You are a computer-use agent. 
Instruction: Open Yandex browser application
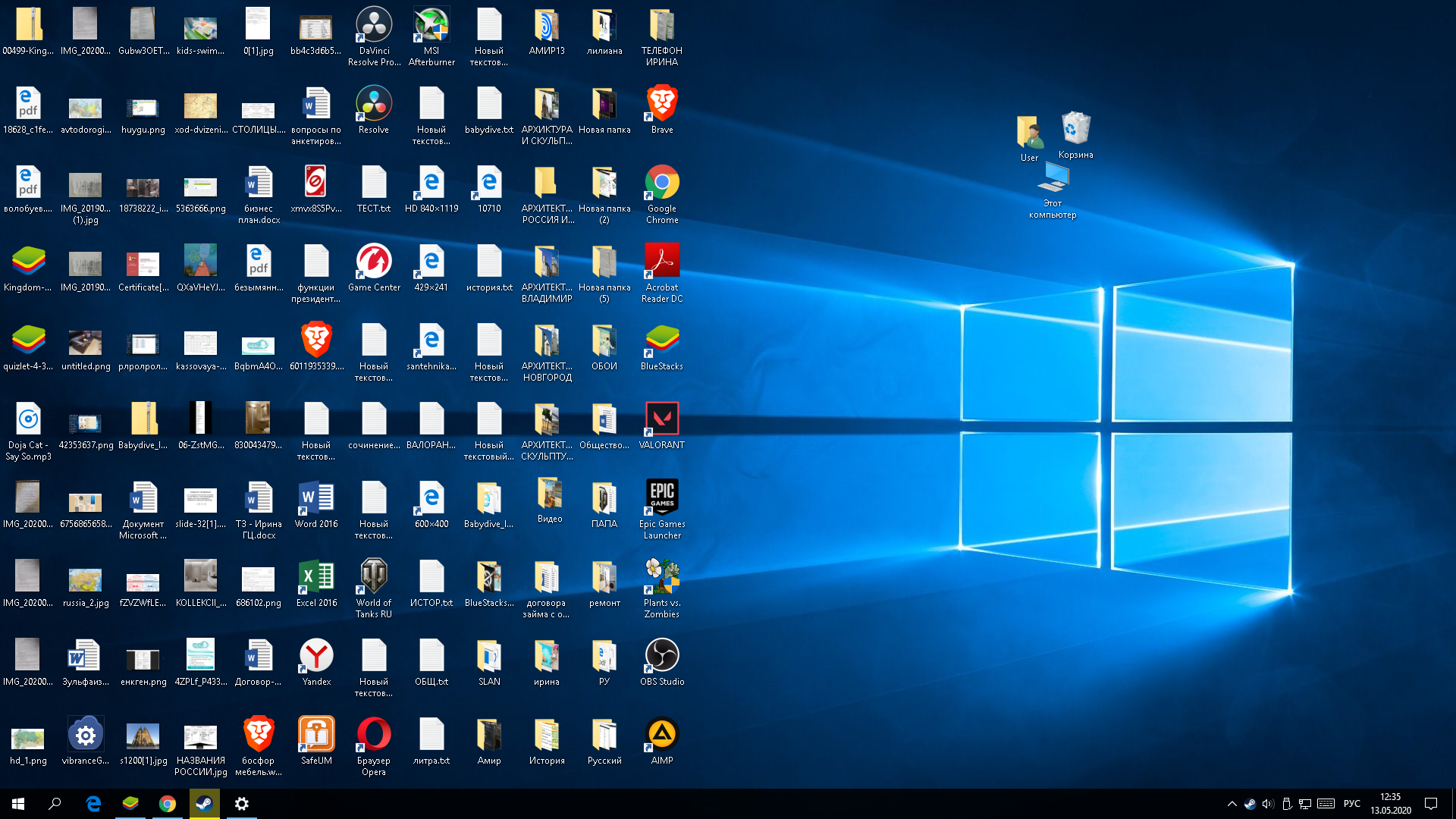click(x=315, y=655)
